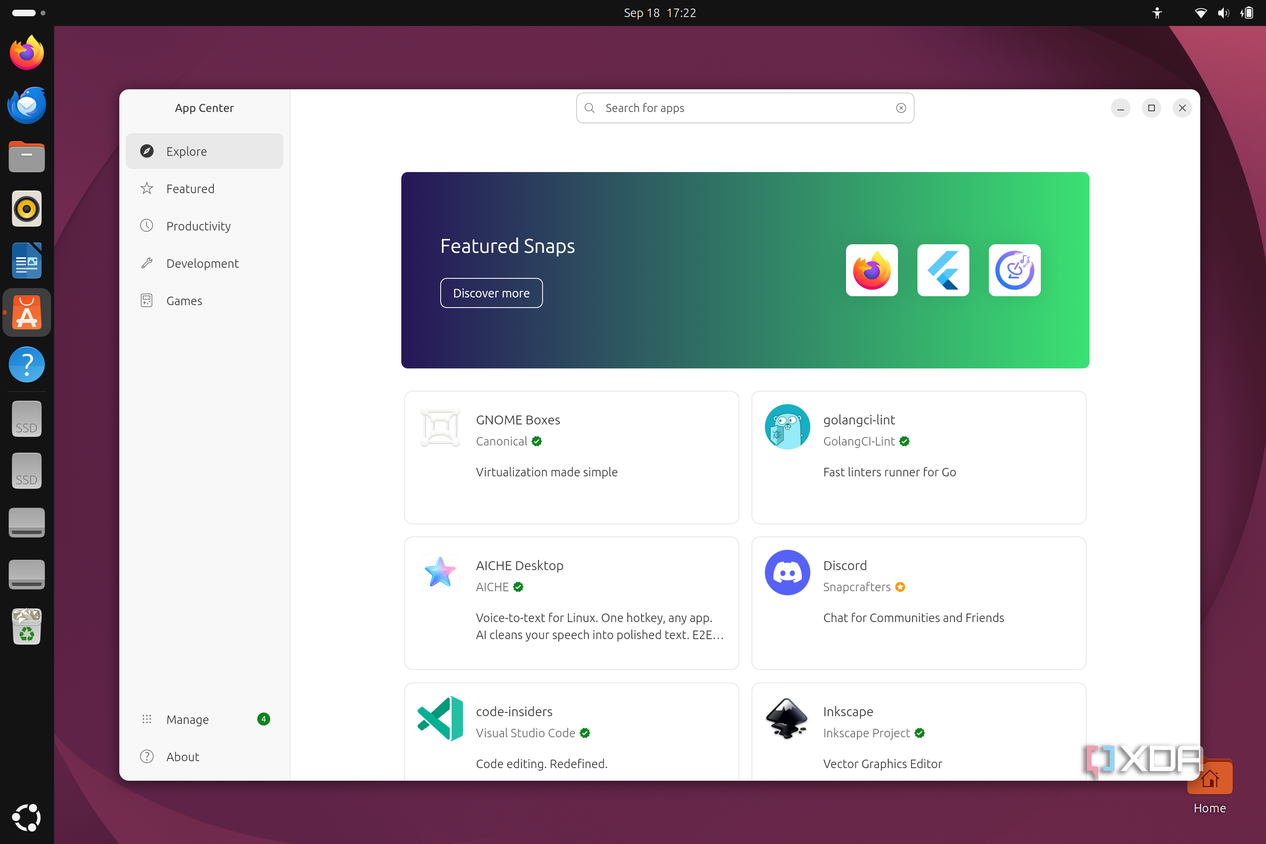
Task: Clear the search field with the X icon
Action: (x=901, y=108)
